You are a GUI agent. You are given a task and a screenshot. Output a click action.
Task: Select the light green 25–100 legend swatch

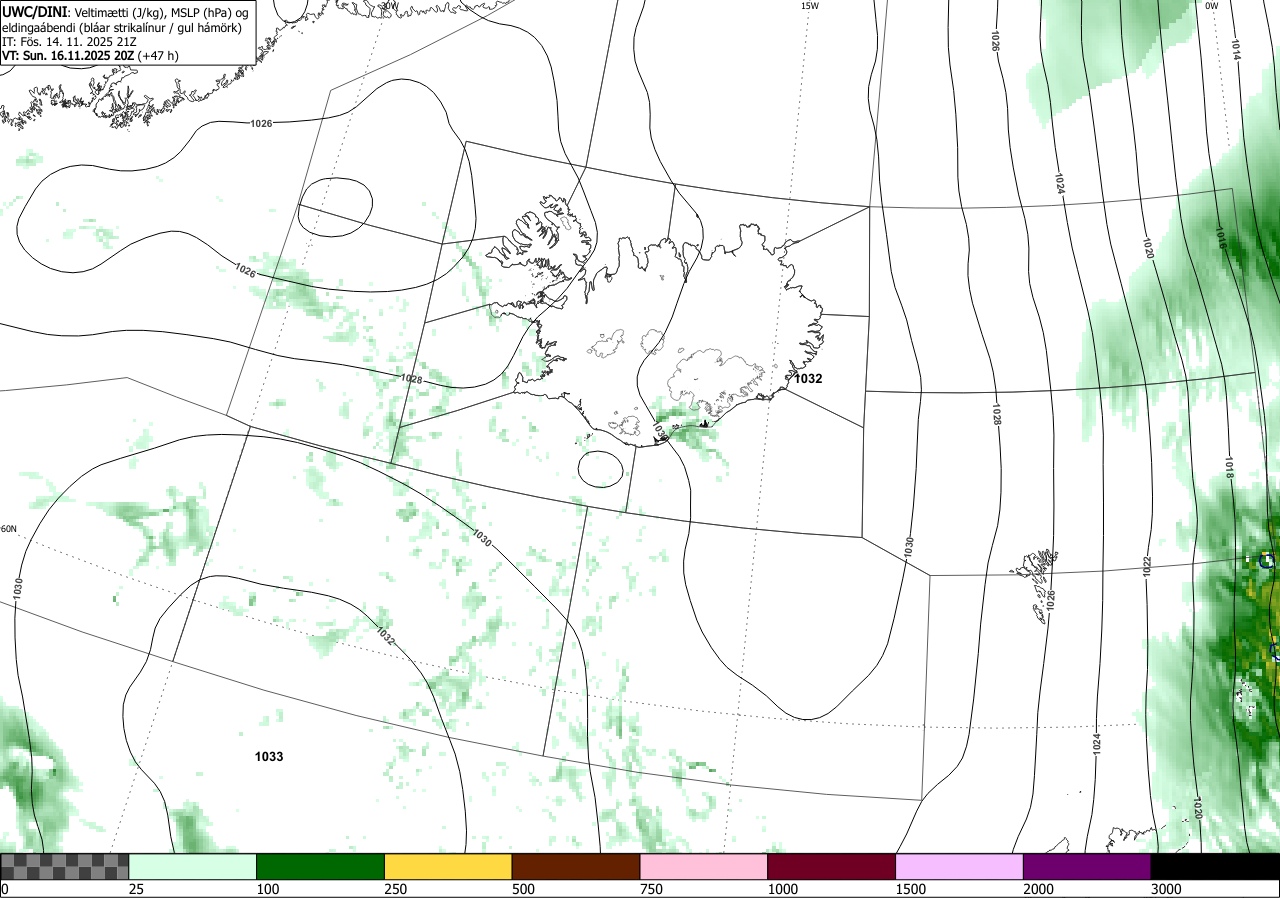pyautogui.click(x=193, y=866)
